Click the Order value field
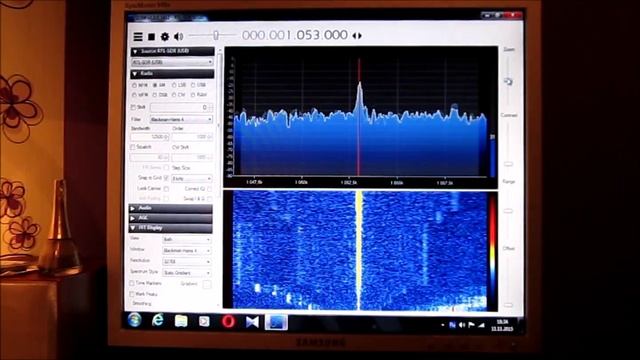640x360 pixels. point(192,137)
